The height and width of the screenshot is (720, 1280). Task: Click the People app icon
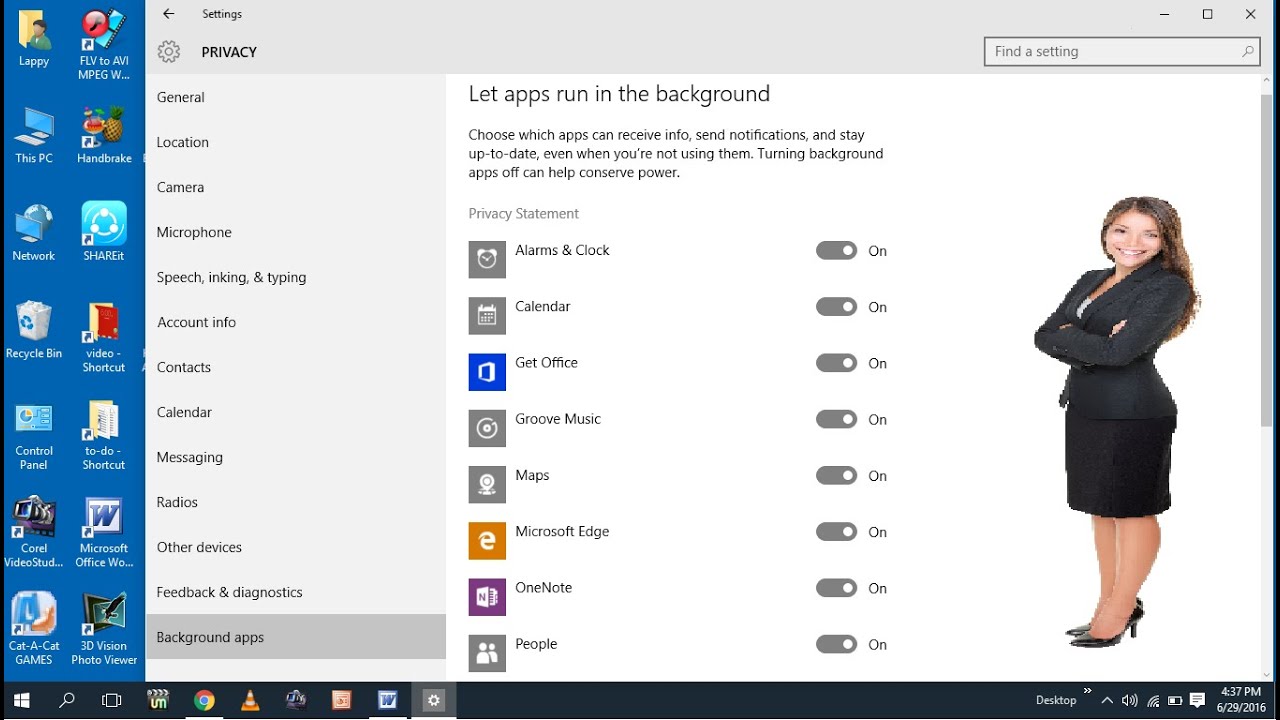(x=487, y=653)
